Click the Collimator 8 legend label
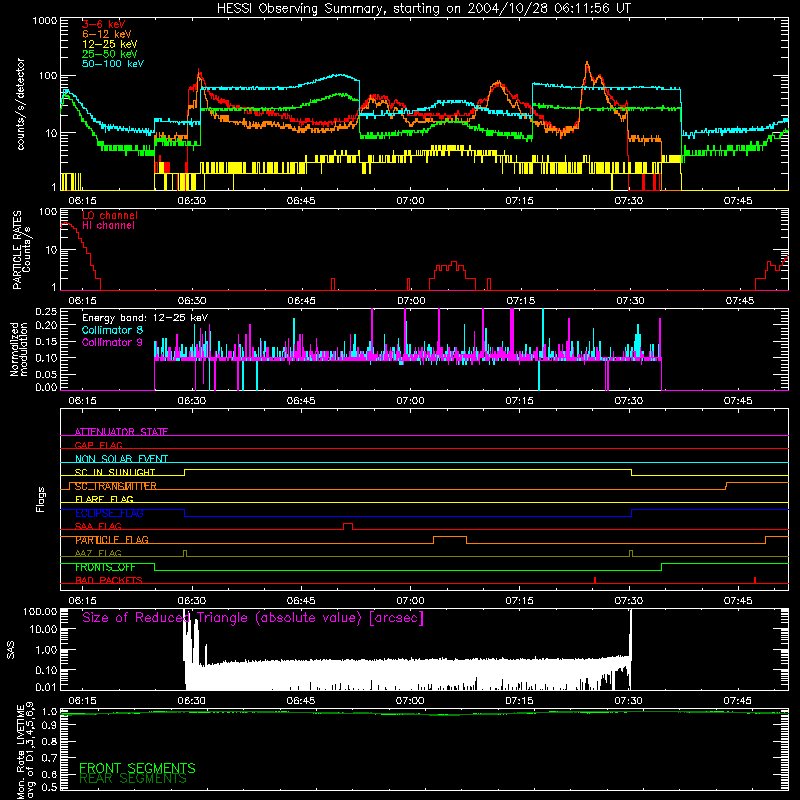This screenshot has height=800, width=800. 112,330
